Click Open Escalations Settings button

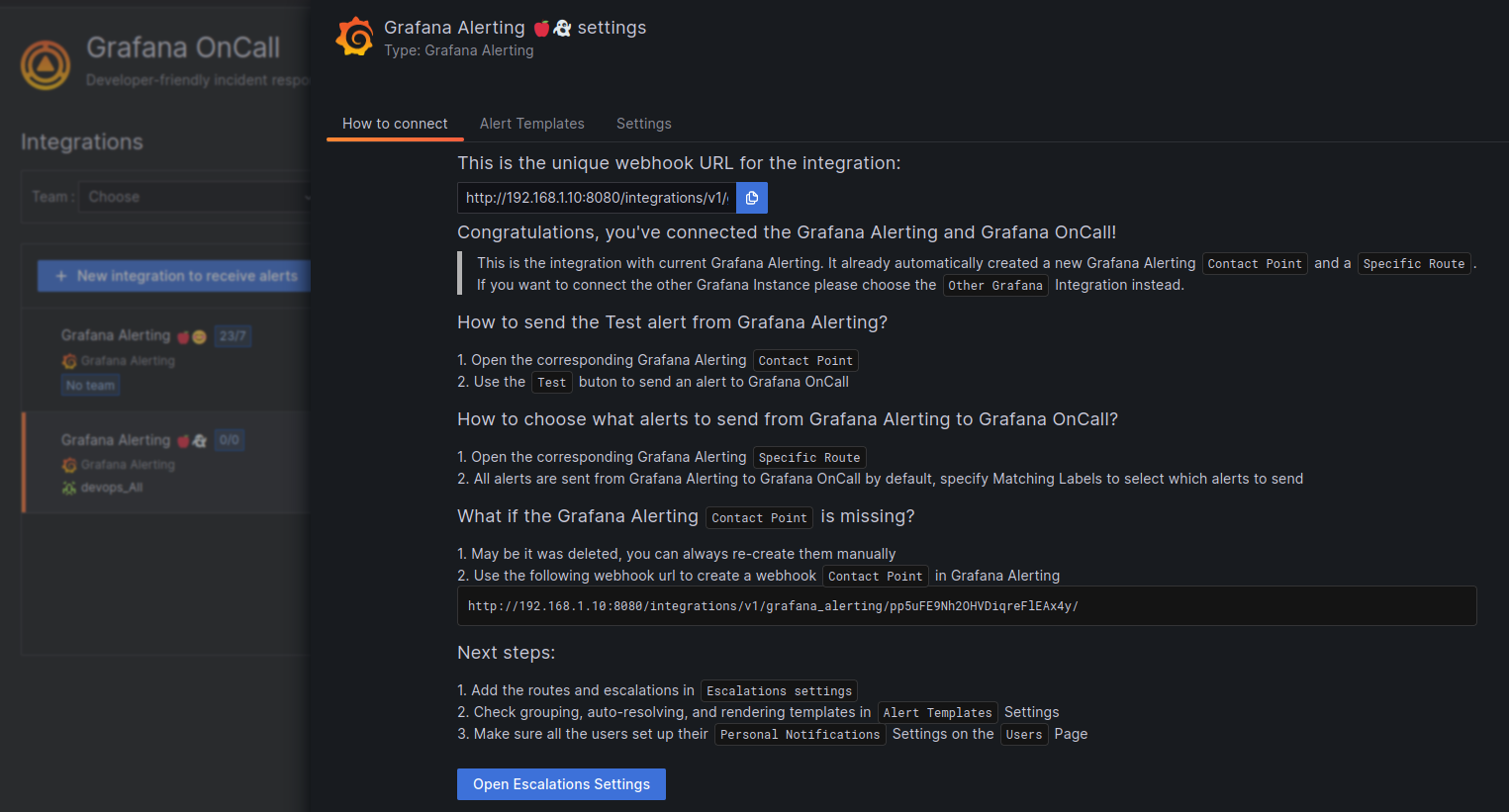[561, 784]
